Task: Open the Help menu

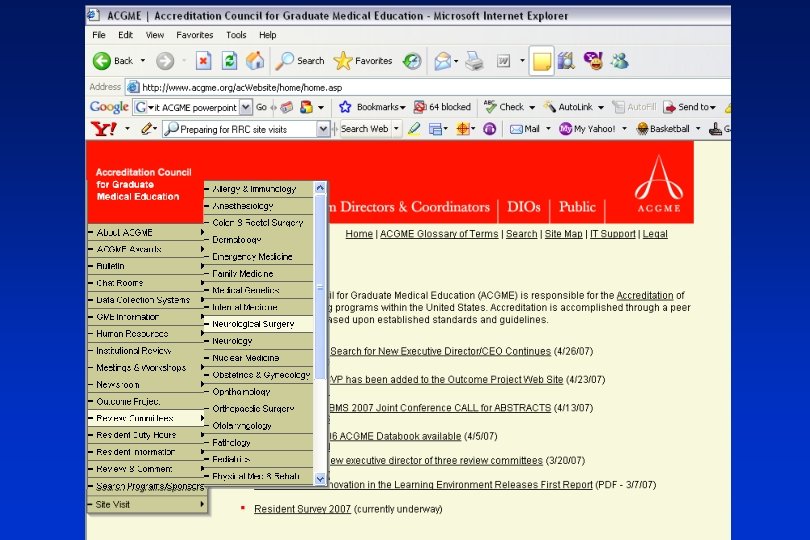Action: [x=268, y=35]
